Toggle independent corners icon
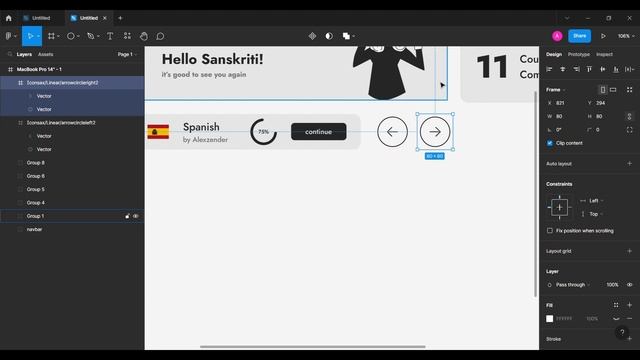The image size is (640, 360). coord(629,130)
